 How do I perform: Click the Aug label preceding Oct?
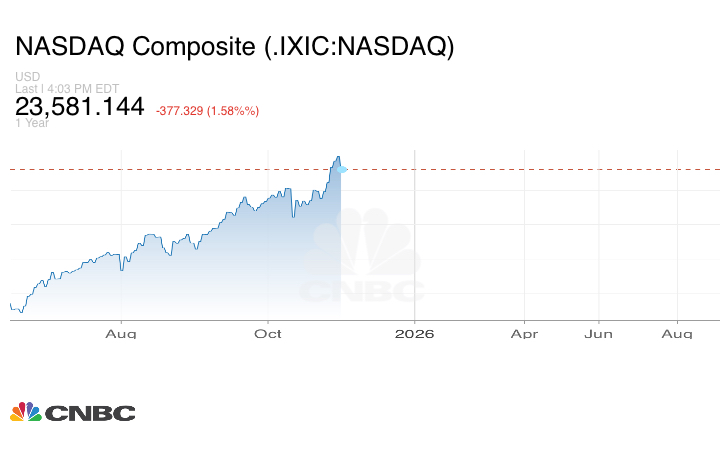121,333
